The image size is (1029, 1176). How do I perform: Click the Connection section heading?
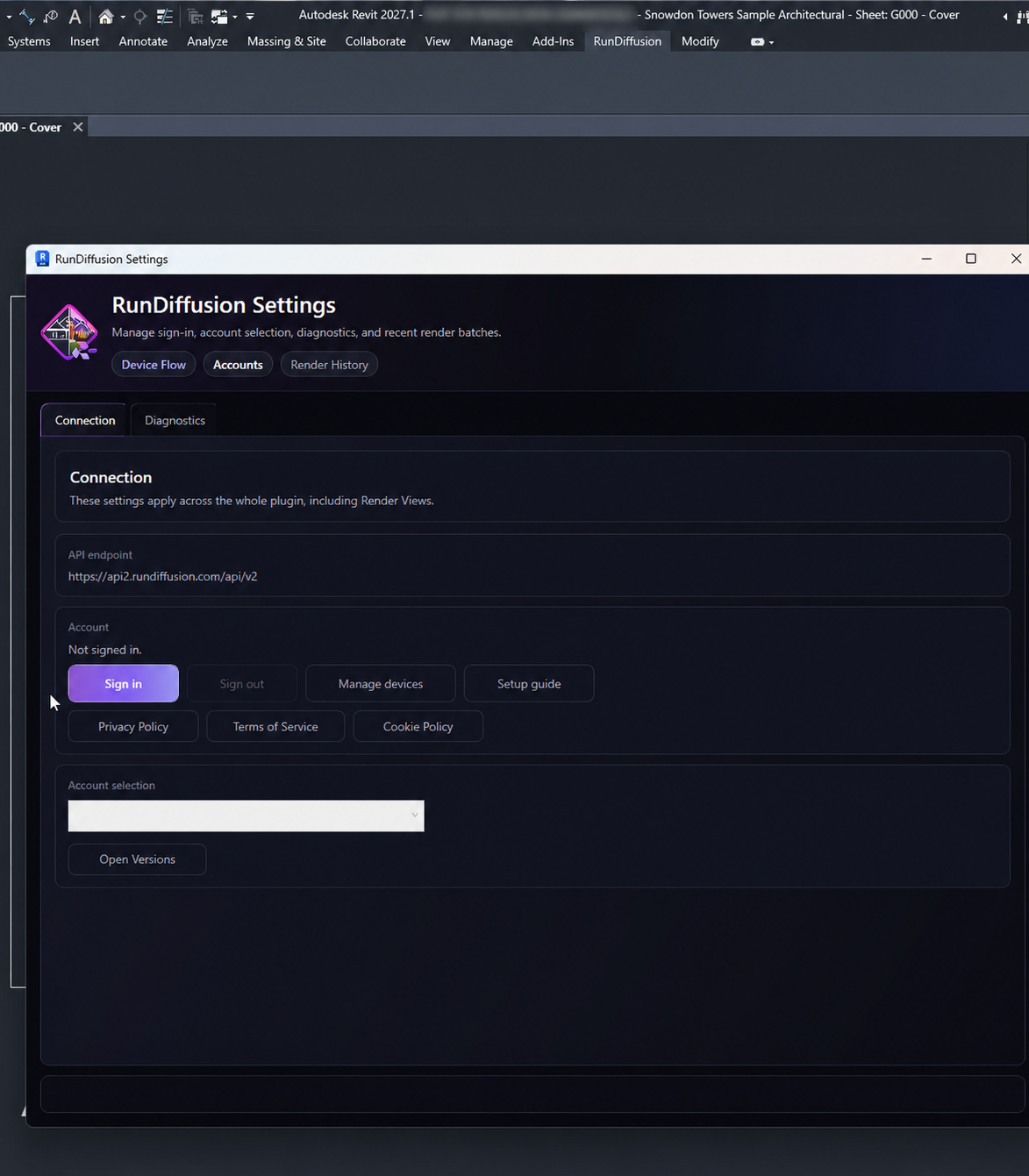click(x=111, y=477)
